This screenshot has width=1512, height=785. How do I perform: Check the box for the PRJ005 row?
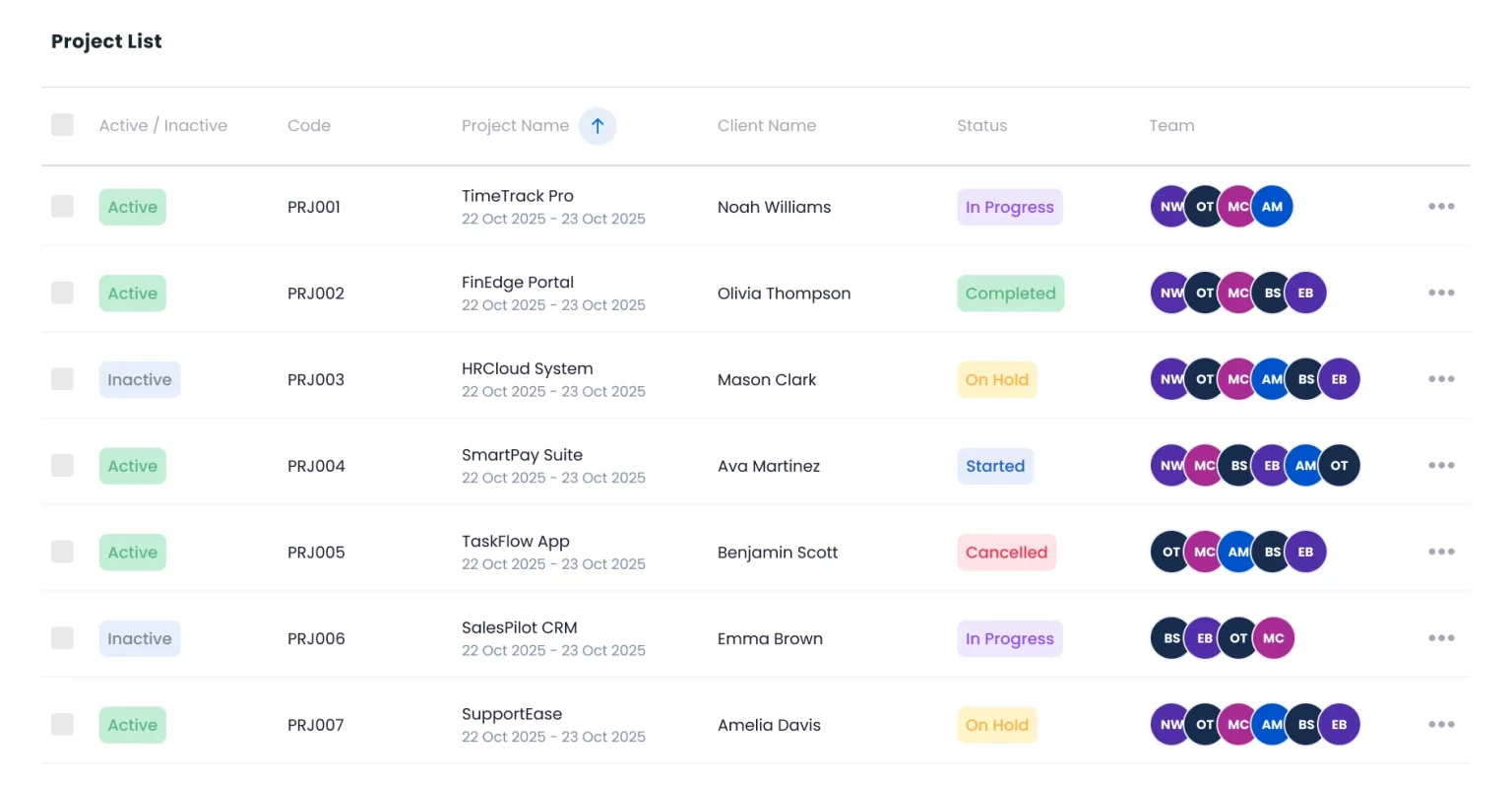(62, 552)
